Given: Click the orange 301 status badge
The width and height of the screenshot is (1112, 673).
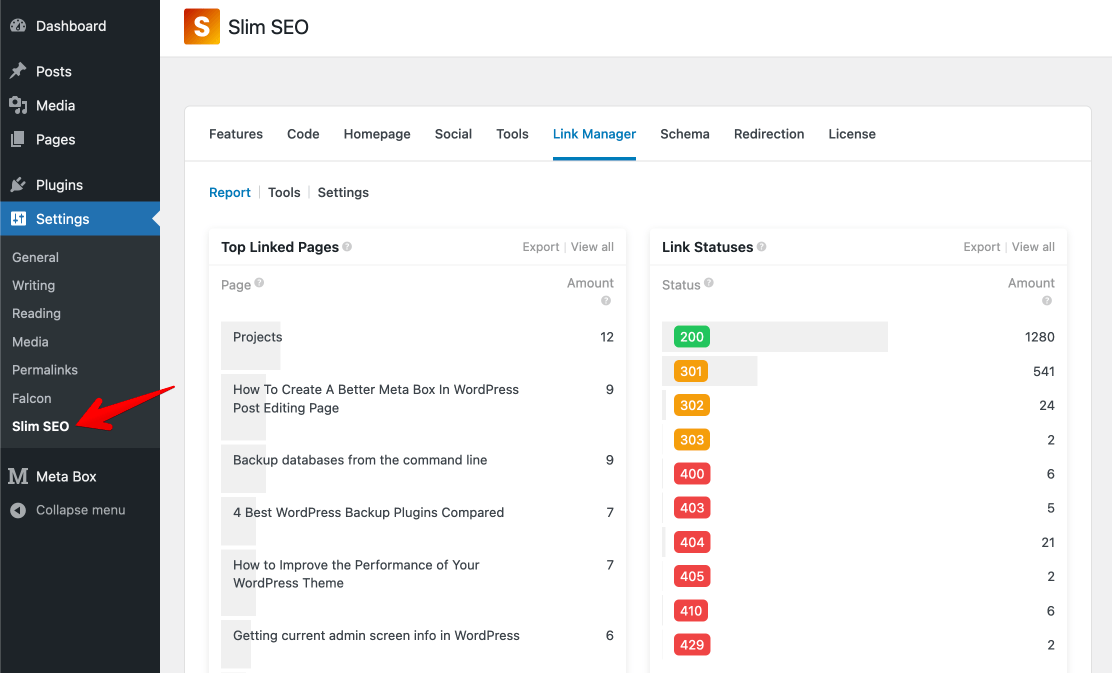Looking at the screenshot, I should 691,371.
